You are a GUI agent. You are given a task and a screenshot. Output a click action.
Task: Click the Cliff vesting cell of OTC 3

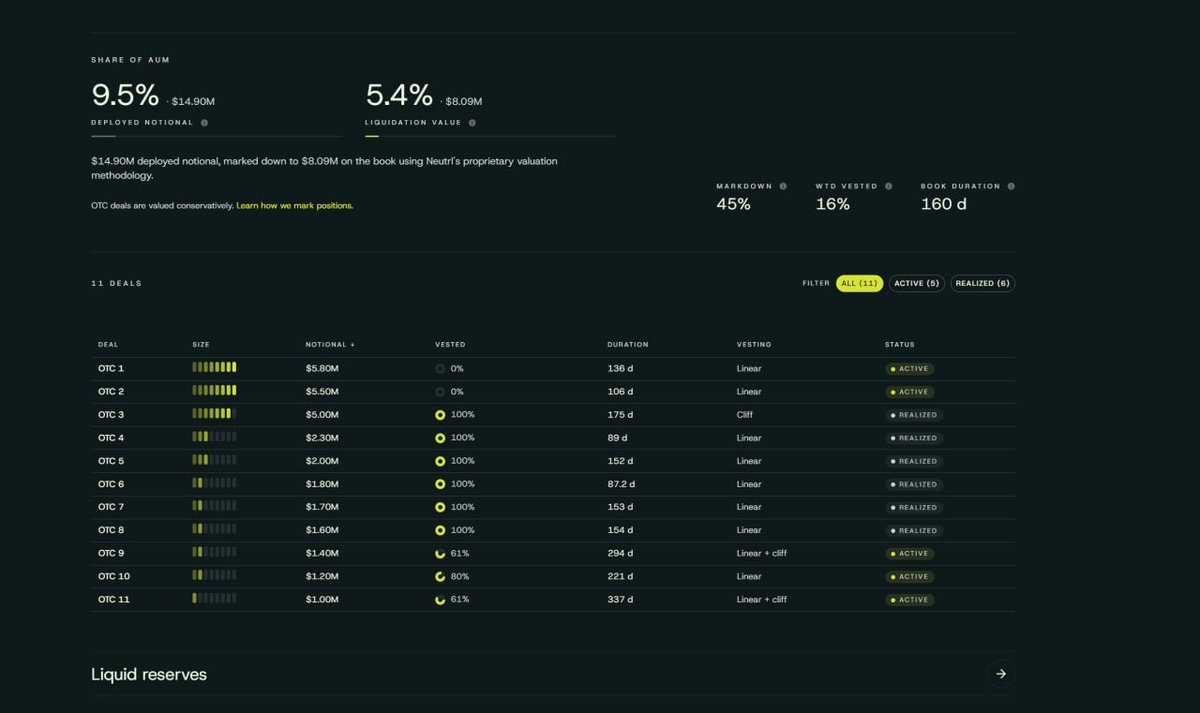click(745, 415)
